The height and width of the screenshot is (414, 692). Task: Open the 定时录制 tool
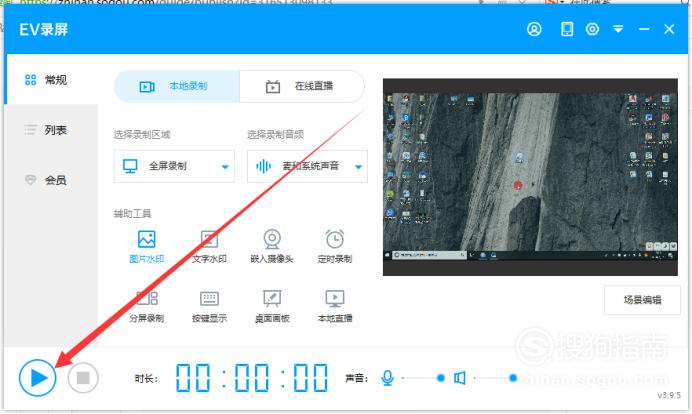pos(335,247)
